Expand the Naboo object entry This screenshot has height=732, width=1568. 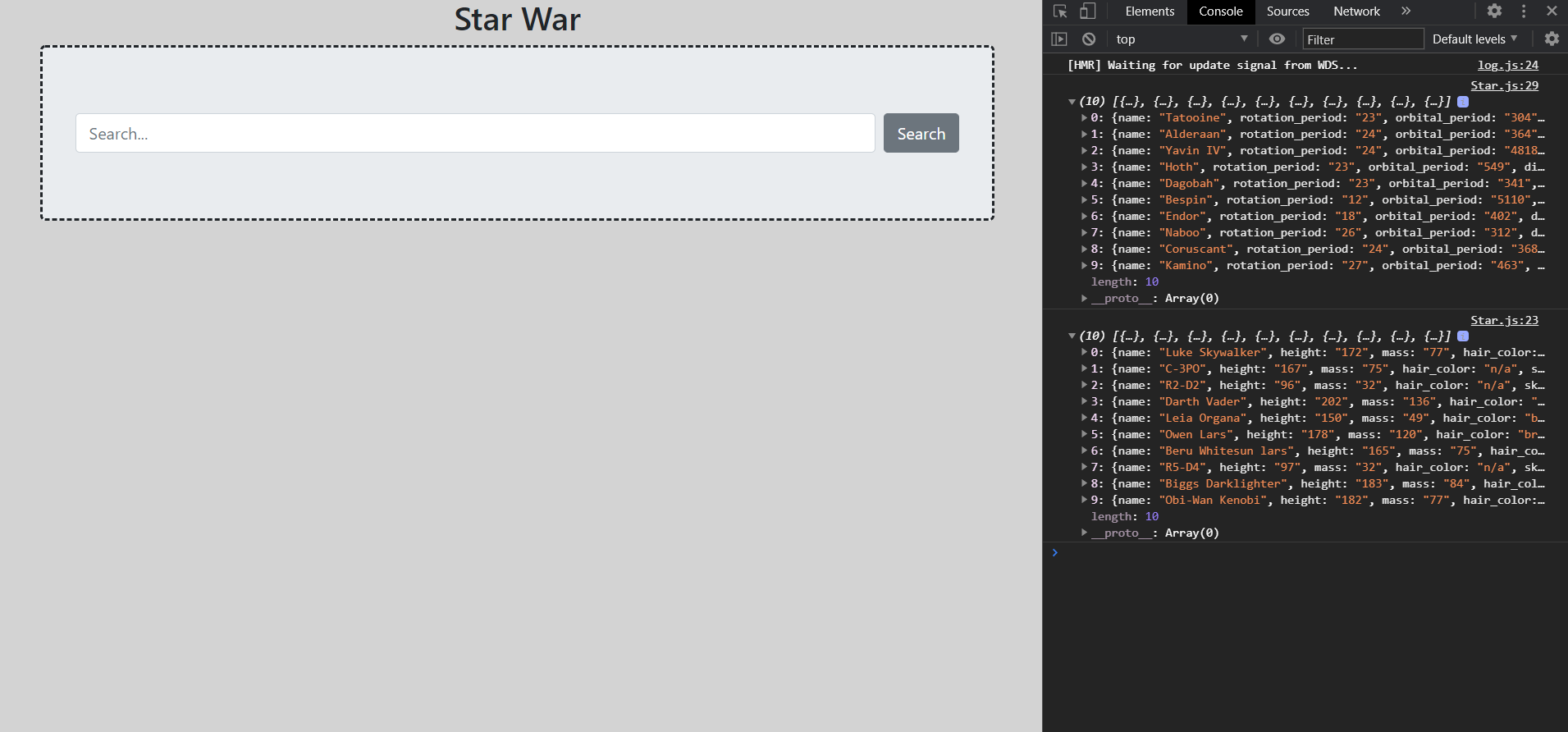coord(1084,233)
